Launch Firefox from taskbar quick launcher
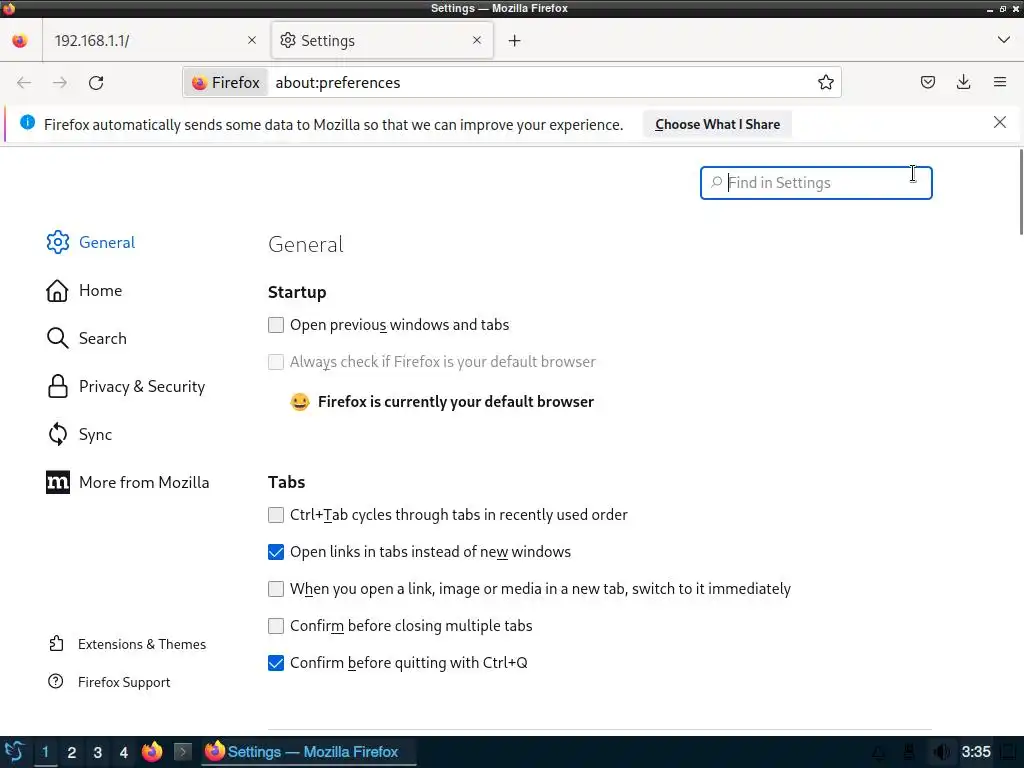Viewport: 1024px width, 768px height. click(152, 752)
